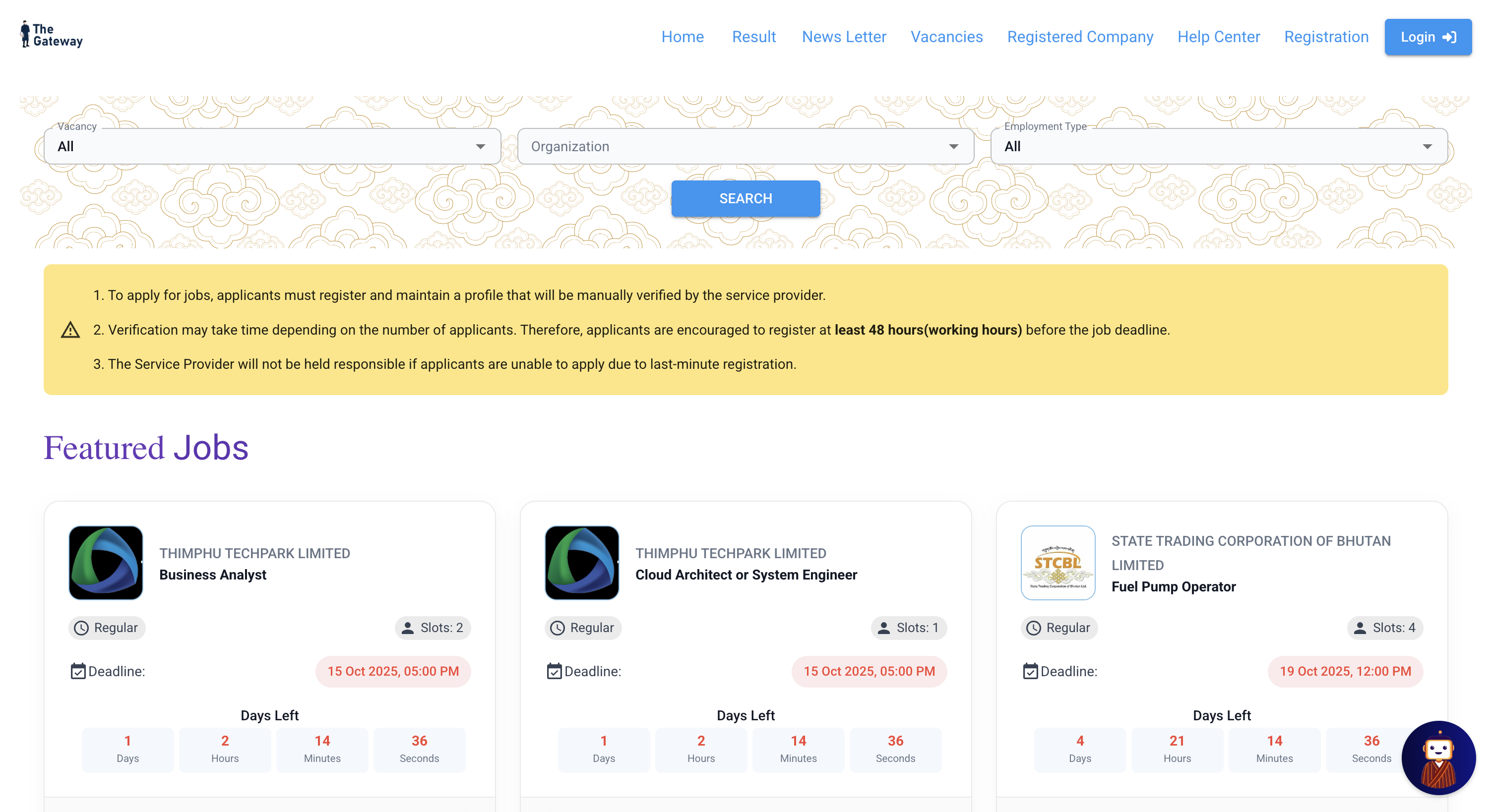Image resolution: width=1493 pixels, height=812 pixels.
Task: Open the Registered Company page
Action: [x=1080, y=37]
